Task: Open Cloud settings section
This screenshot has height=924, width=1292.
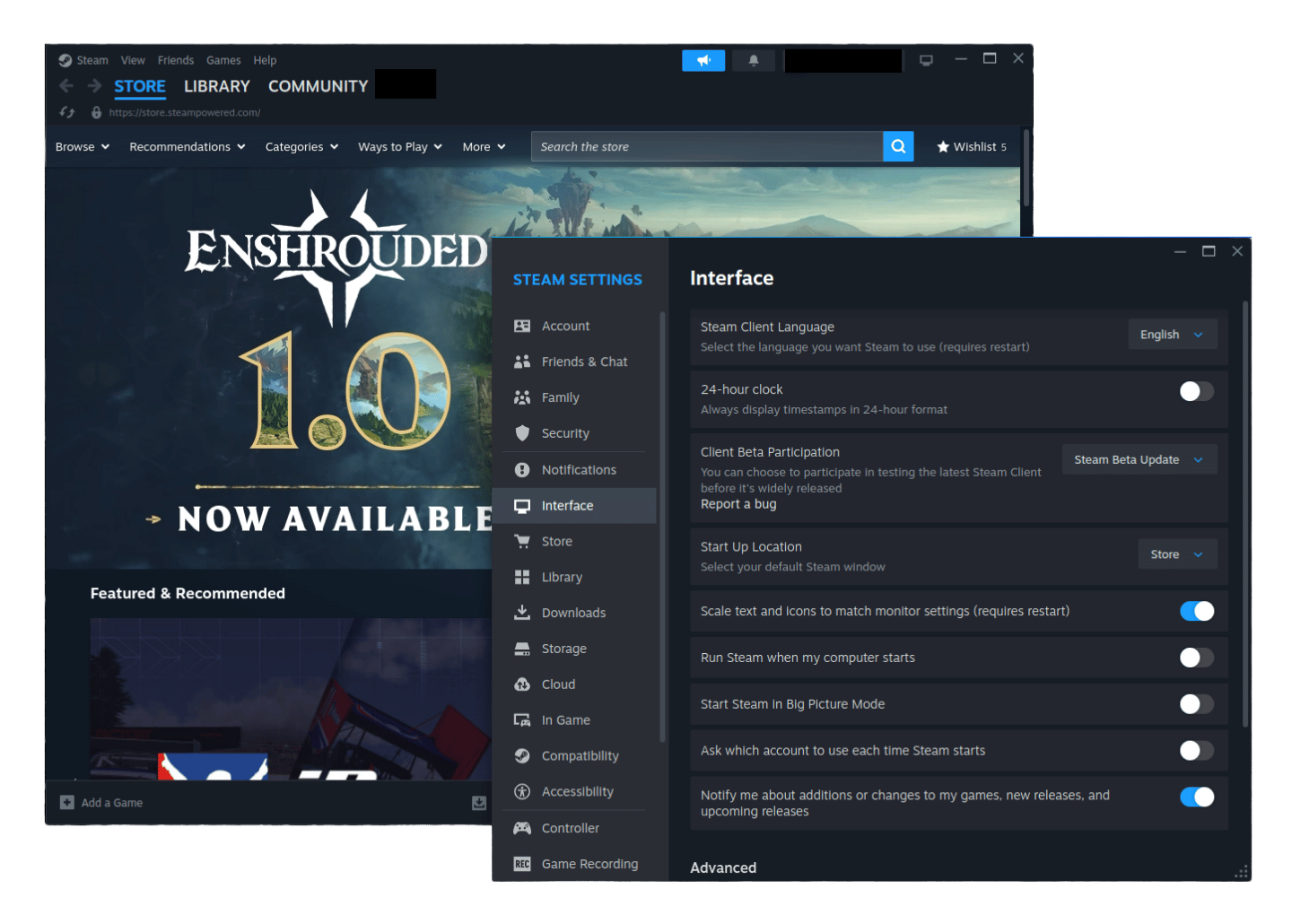Action: pyautogui.click(x=574, y=684)
